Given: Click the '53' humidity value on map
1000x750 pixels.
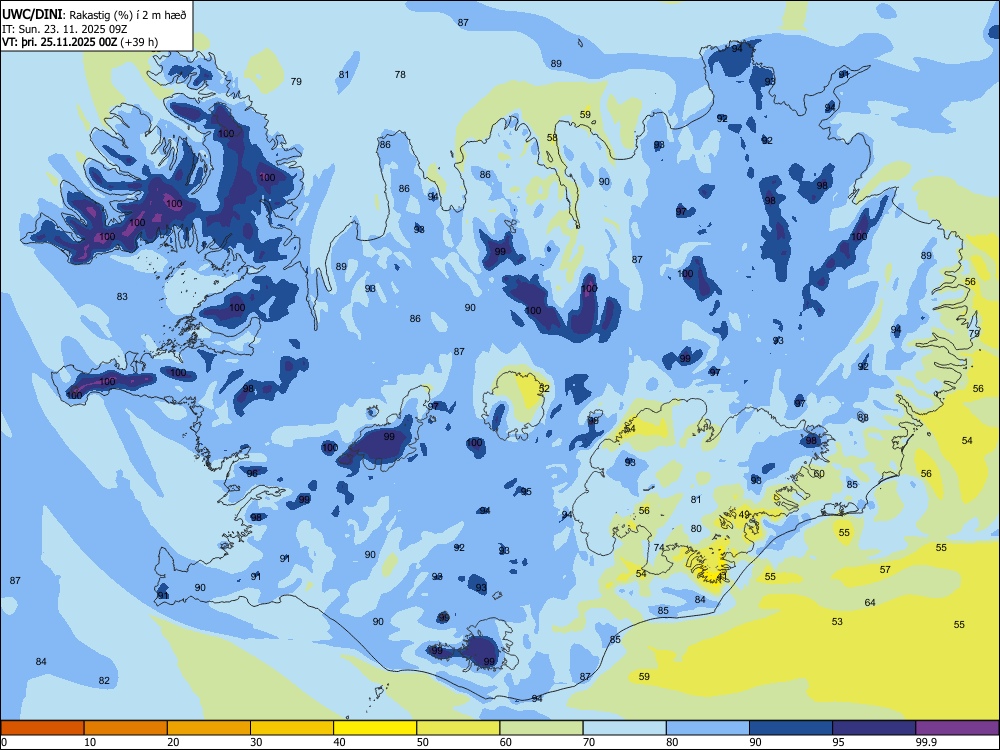Looking at the screenshot, I should 837,621.
